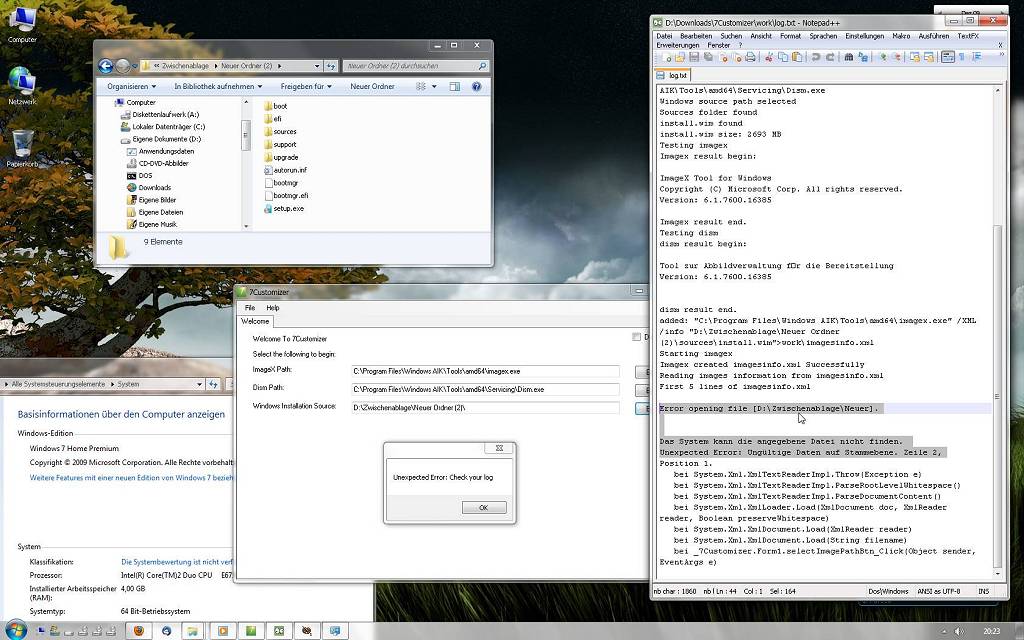Select the Welcome tab in 7Customizer
The height and width of the screenshot is (640, 1024).
tap(255, 321)
